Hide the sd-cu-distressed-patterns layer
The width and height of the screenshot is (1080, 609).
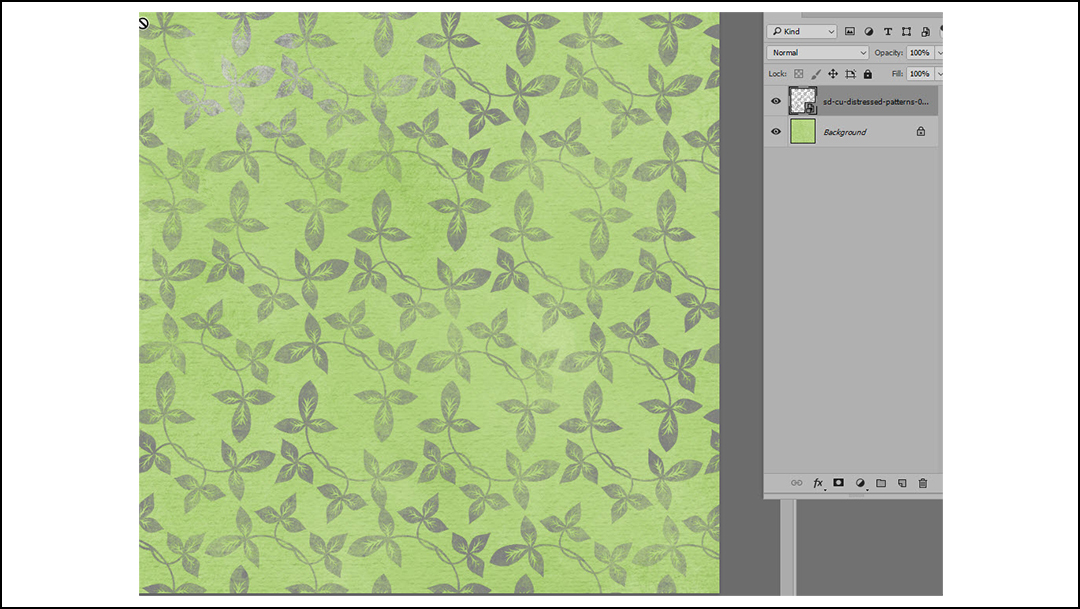(x=776, y=101)
